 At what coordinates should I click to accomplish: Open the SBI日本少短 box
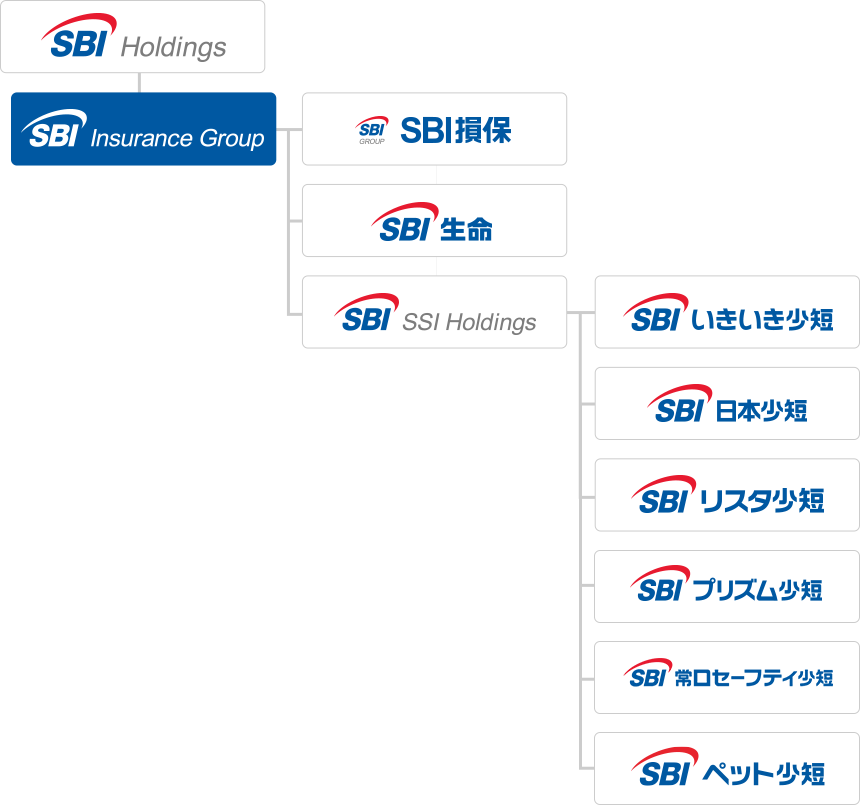point(727,404)
